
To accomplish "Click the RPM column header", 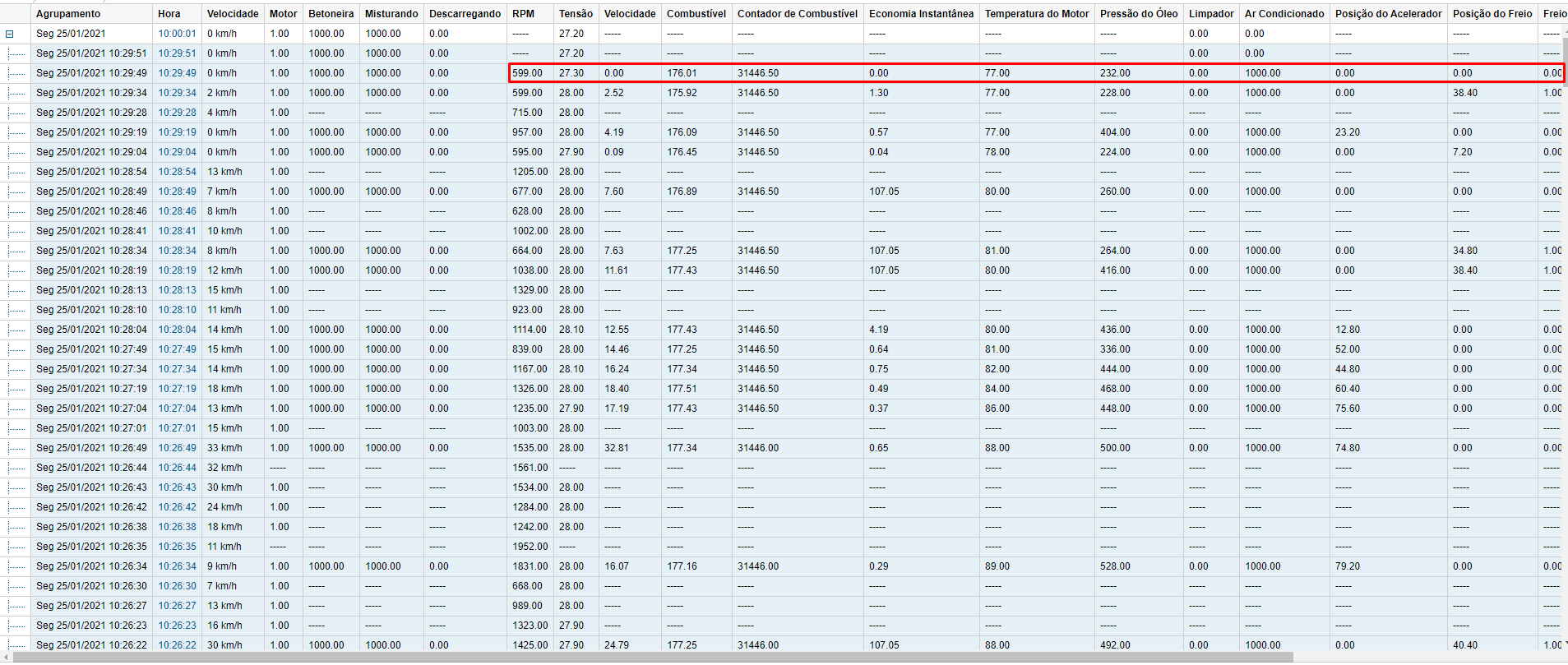I will (523, 14).
